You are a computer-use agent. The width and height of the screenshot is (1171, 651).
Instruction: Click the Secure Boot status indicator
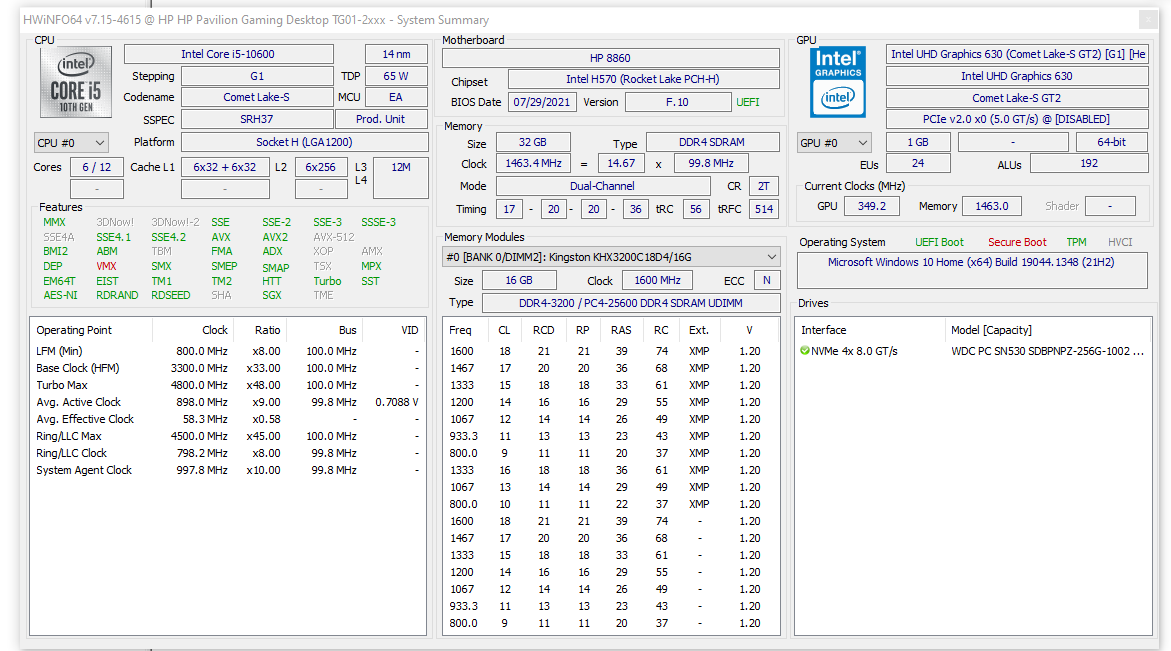(1017, 241)
